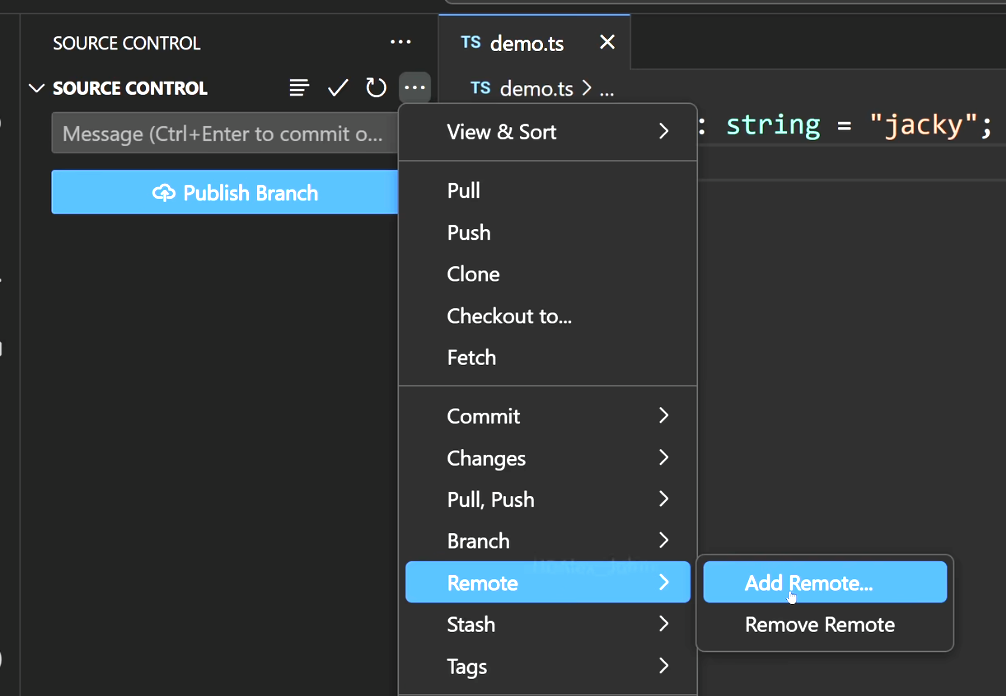Screen dimensions: 1006x696
Task: Open the Changes submenu
Action: click(x=547, y=458)
